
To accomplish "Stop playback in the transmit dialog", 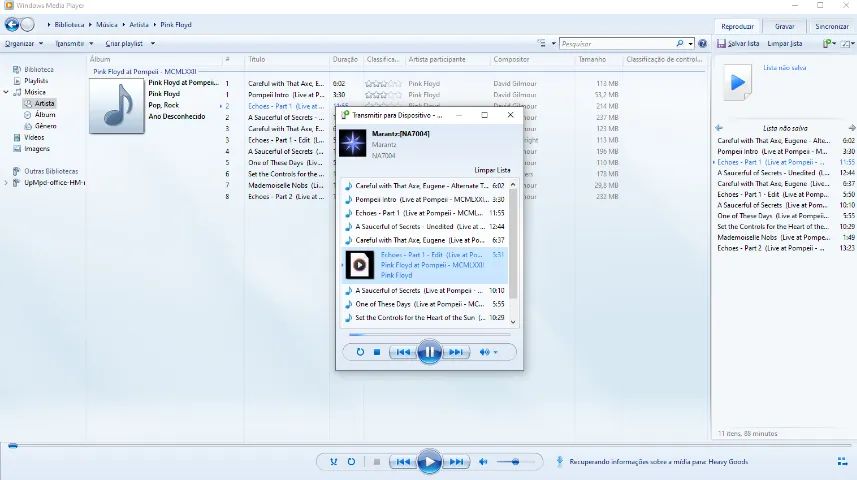I will pos(377,352).
